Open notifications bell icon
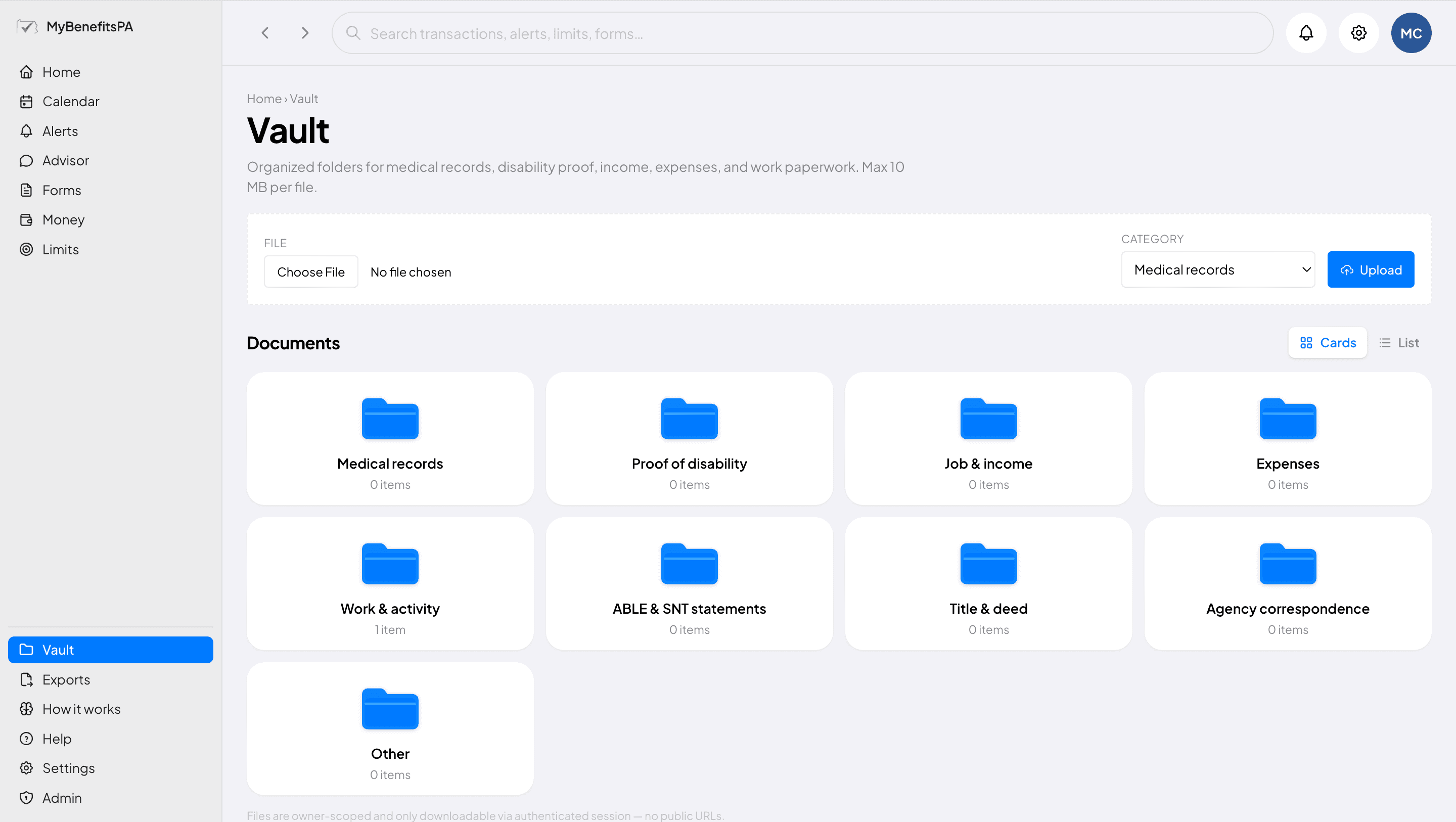The image size is (1456, 822). [x=1306, y=33]
